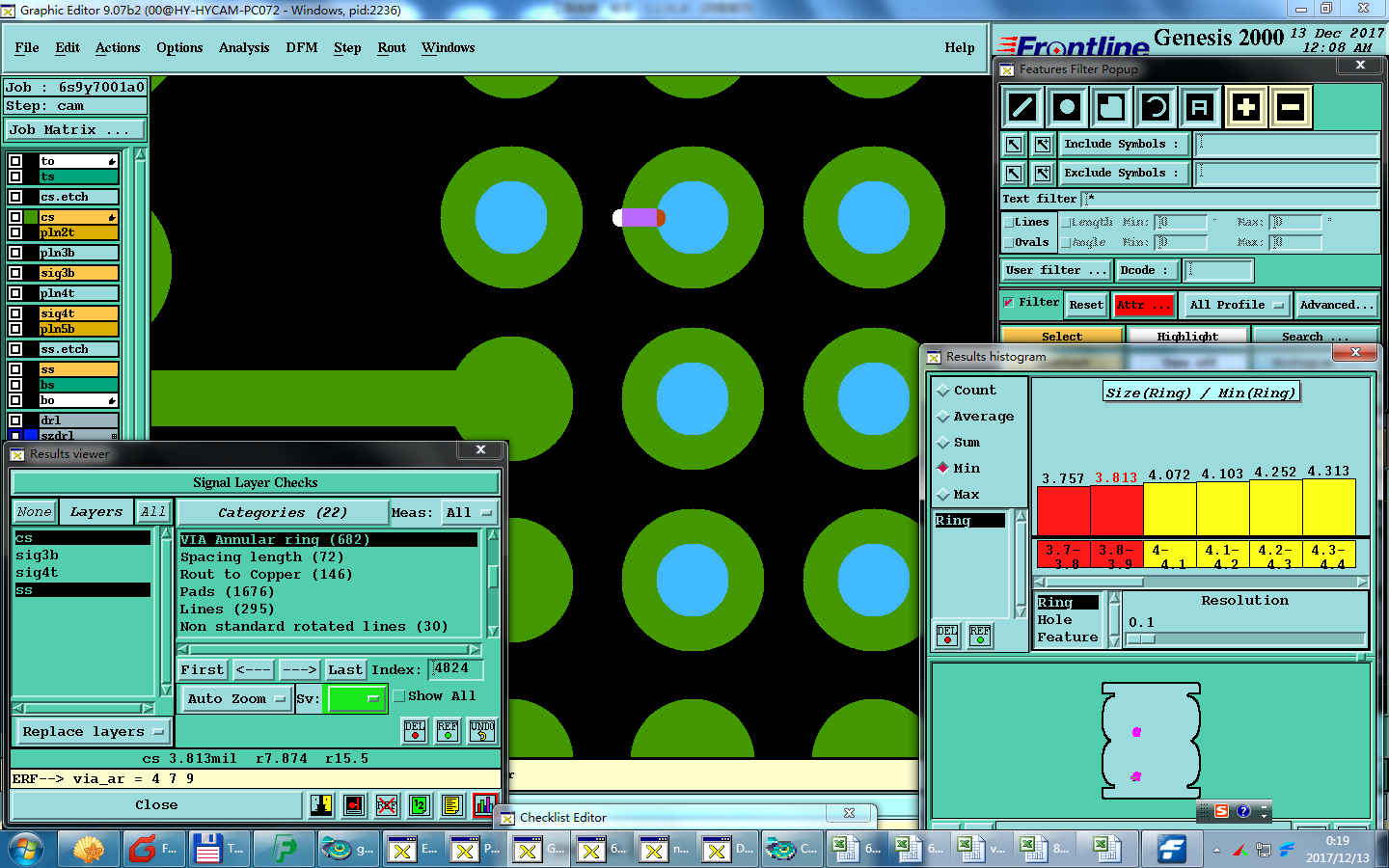
Task: Select the Sum radio option
Action: point(943,443)
